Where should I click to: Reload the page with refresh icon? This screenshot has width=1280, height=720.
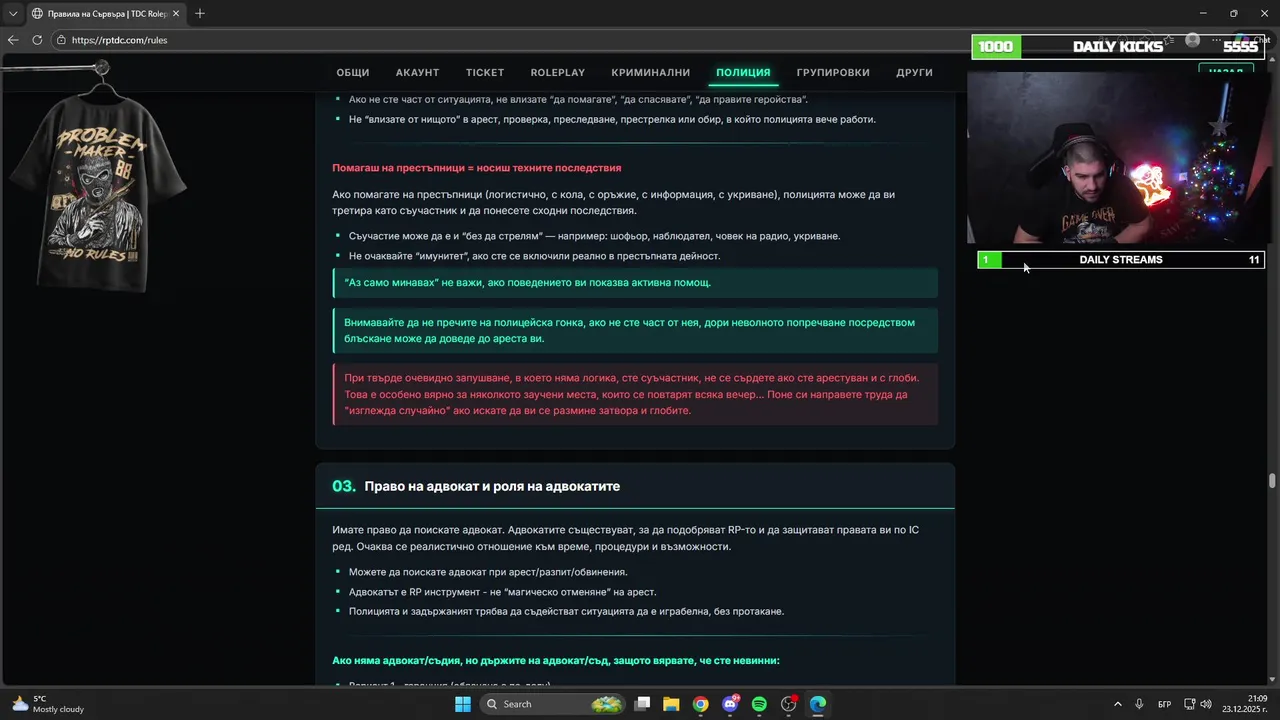37,40
